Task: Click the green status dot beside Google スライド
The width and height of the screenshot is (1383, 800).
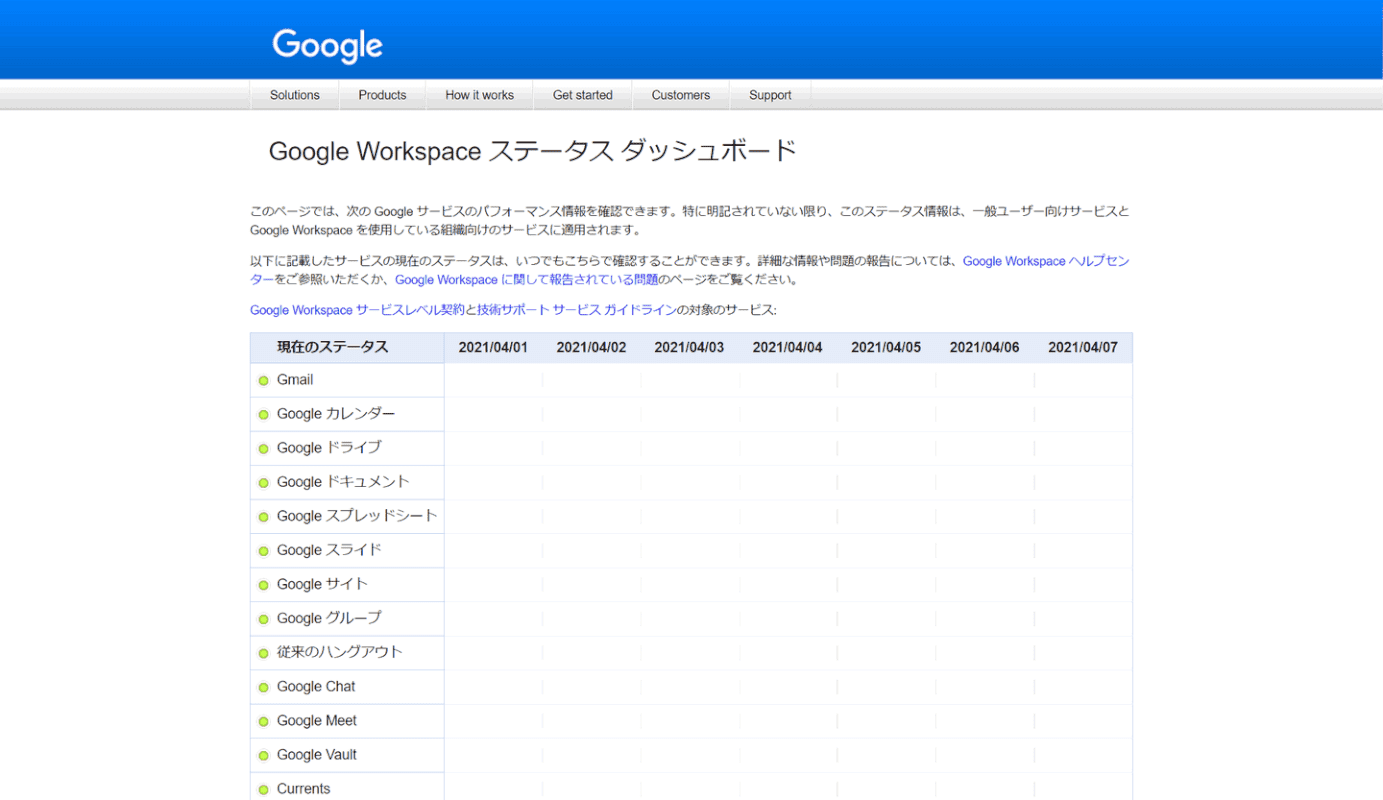Action: point(264,551)
